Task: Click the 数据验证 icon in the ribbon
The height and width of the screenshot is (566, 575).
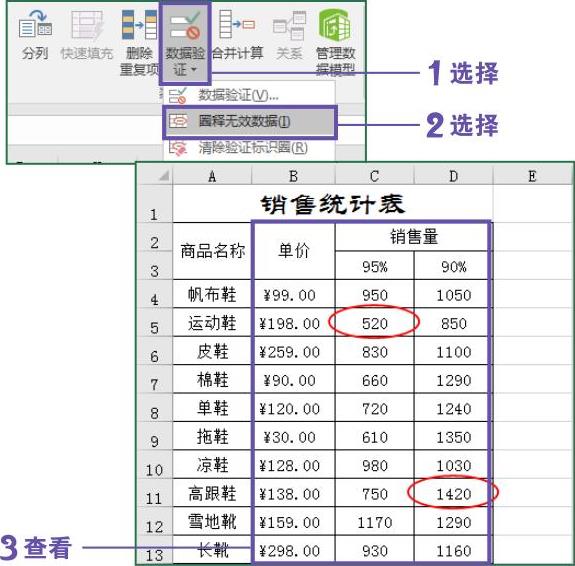Action: point(185,26)
